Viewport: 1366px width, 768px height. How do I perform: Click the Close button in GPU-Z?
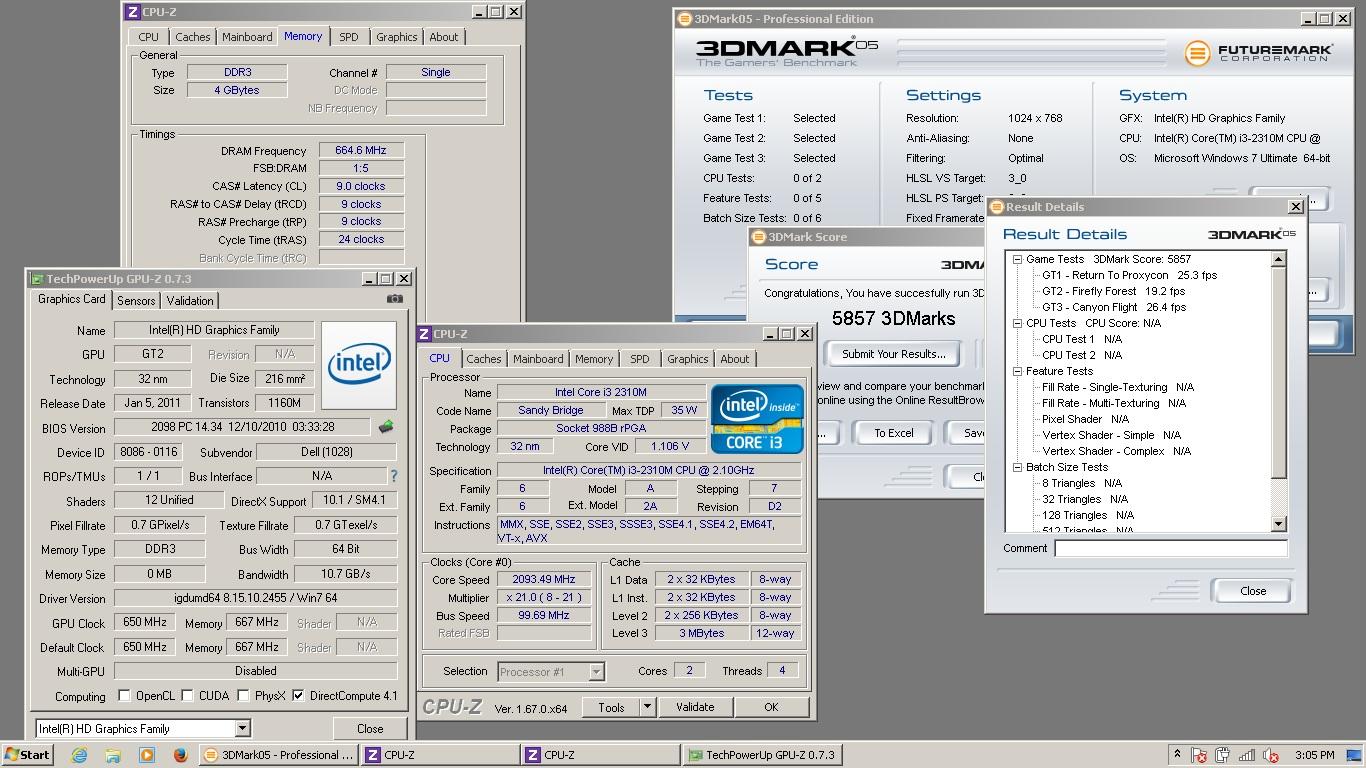(x=370, y=729)
